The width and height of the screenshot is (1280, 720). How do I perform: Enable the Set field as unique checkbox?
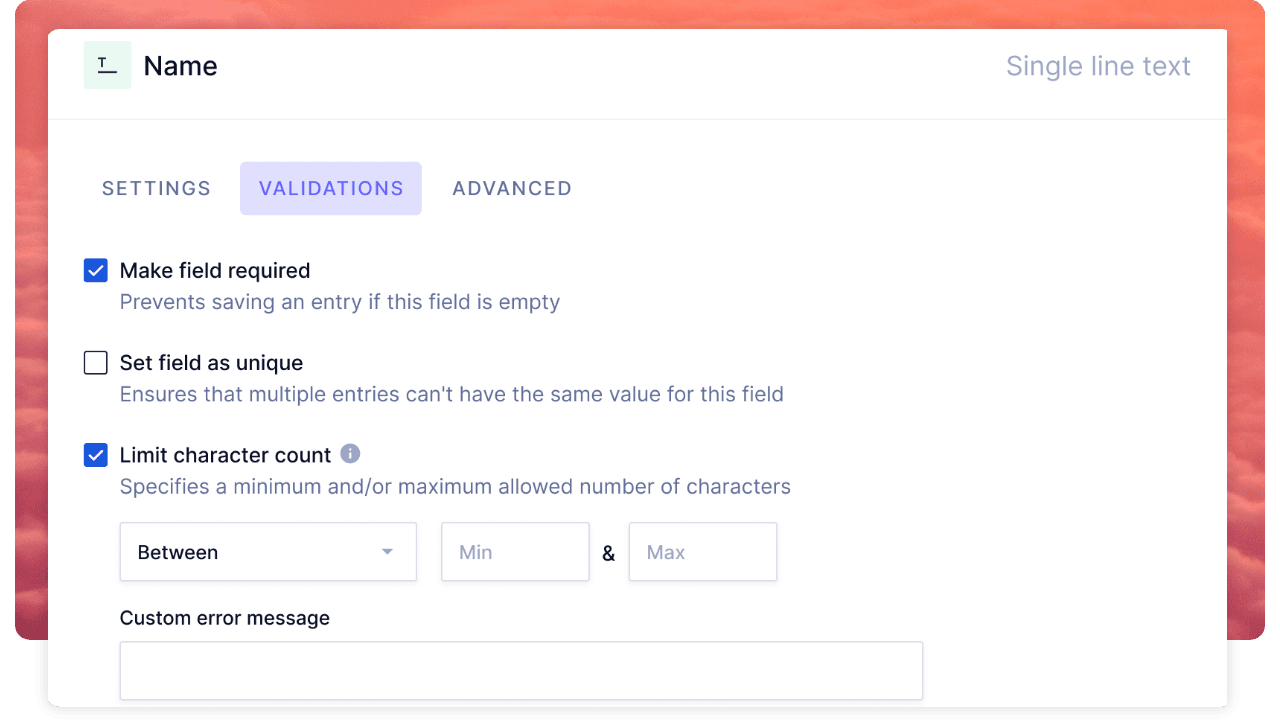(96, 363)
